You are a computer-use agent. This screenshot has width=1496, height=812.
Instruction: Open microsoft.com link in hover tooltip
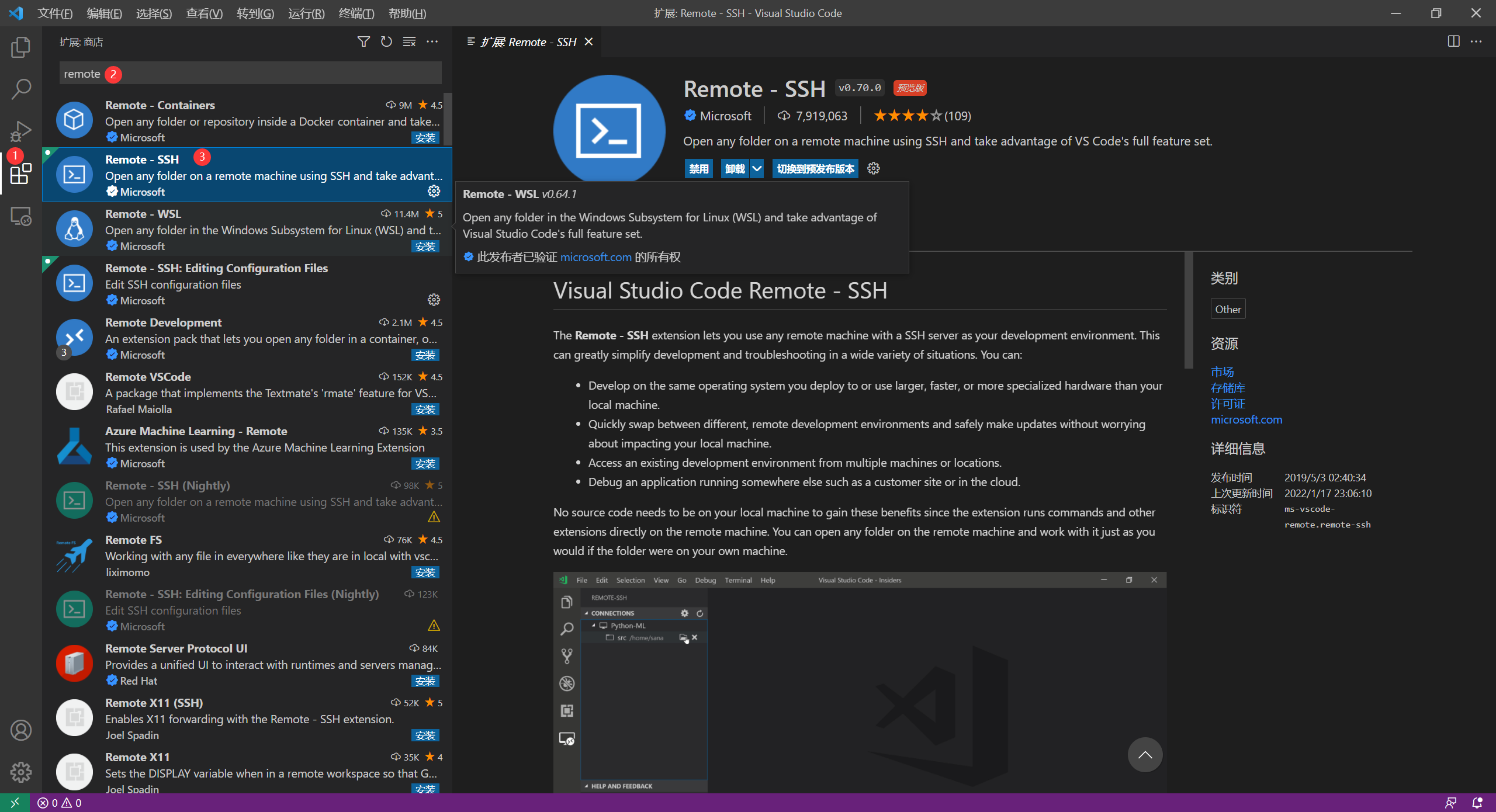(595, 257)
